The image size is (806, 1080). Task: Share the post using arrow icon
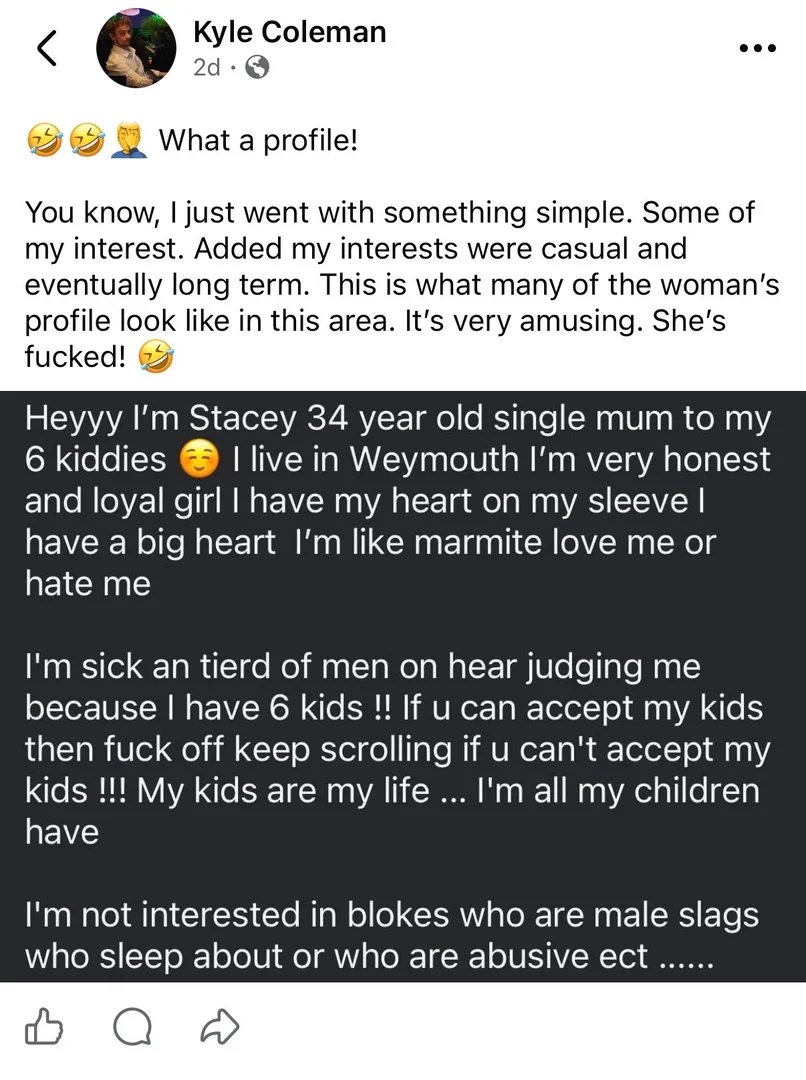click(x=220, y=1026)
